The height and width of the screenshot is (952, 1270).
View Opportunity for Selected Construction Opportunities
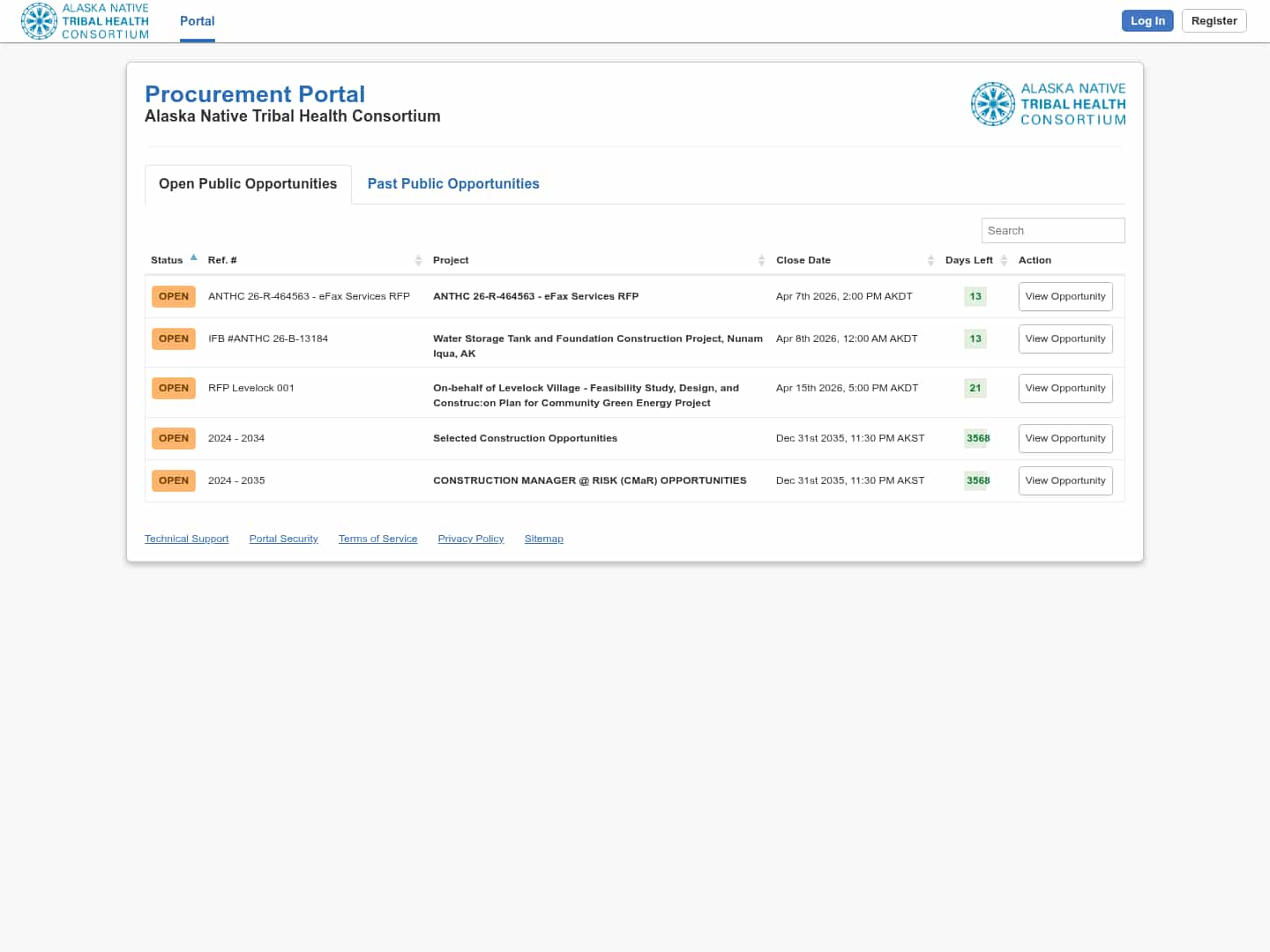1065,438
